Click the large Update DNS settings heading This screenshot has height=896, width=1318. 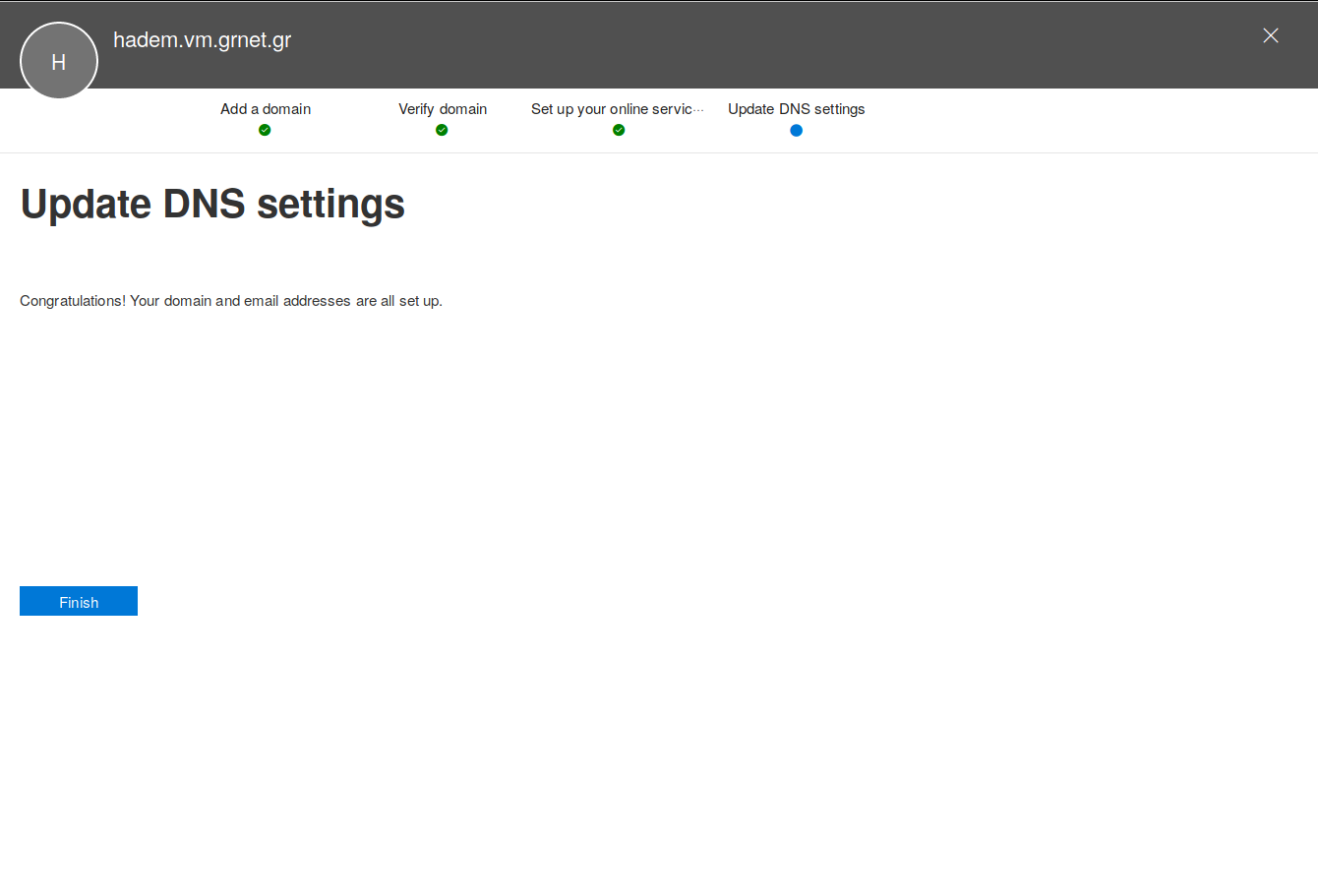(212, 205)
